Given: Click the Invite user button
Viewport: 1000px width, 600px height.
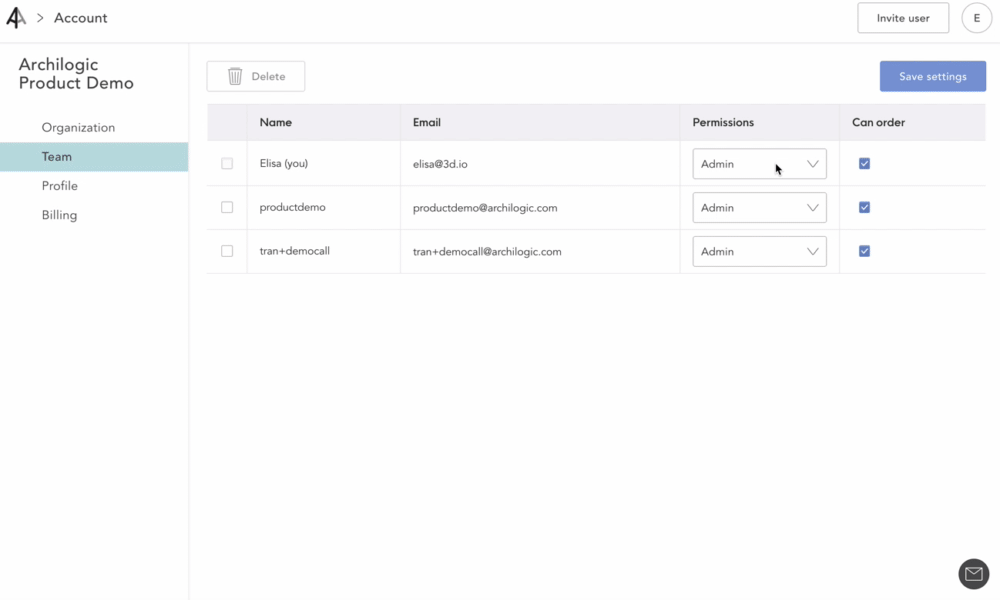Looking at the screenshot, I should click(902, 18).
